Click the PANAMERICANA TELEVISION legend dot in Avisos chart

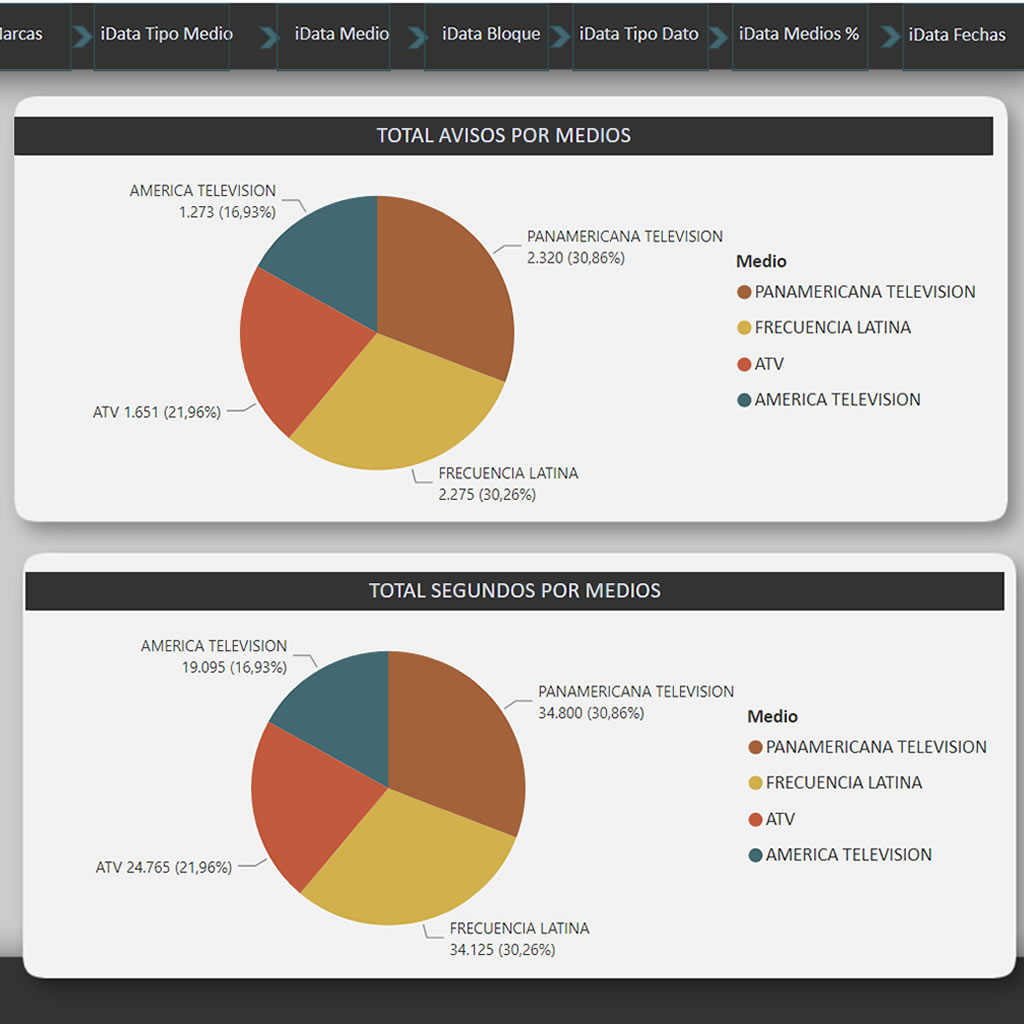pos(744,292)
